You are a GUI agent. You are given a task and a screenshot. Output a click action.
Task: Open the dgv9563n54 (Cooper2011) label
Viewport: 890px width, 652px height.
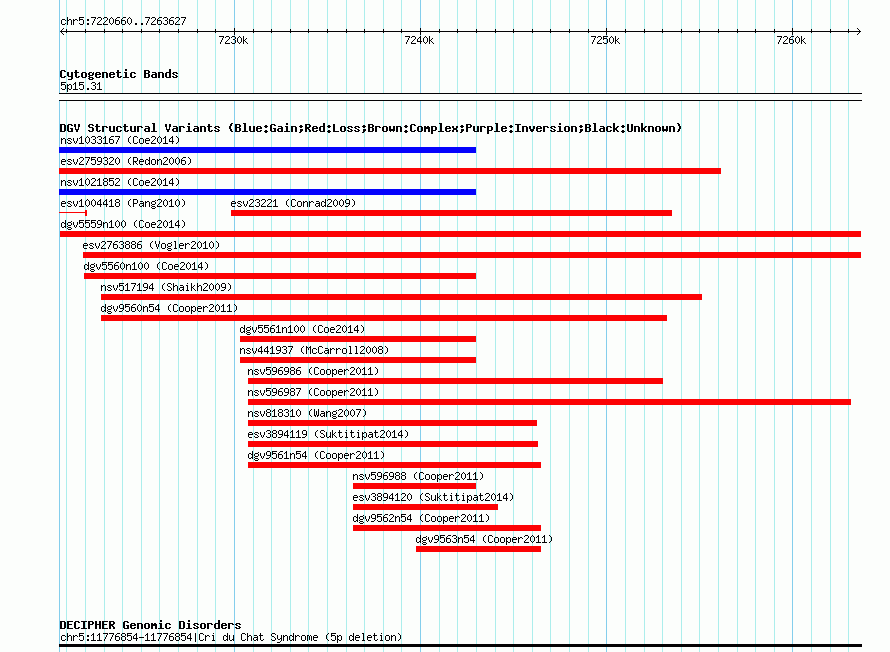click(484, 539)
